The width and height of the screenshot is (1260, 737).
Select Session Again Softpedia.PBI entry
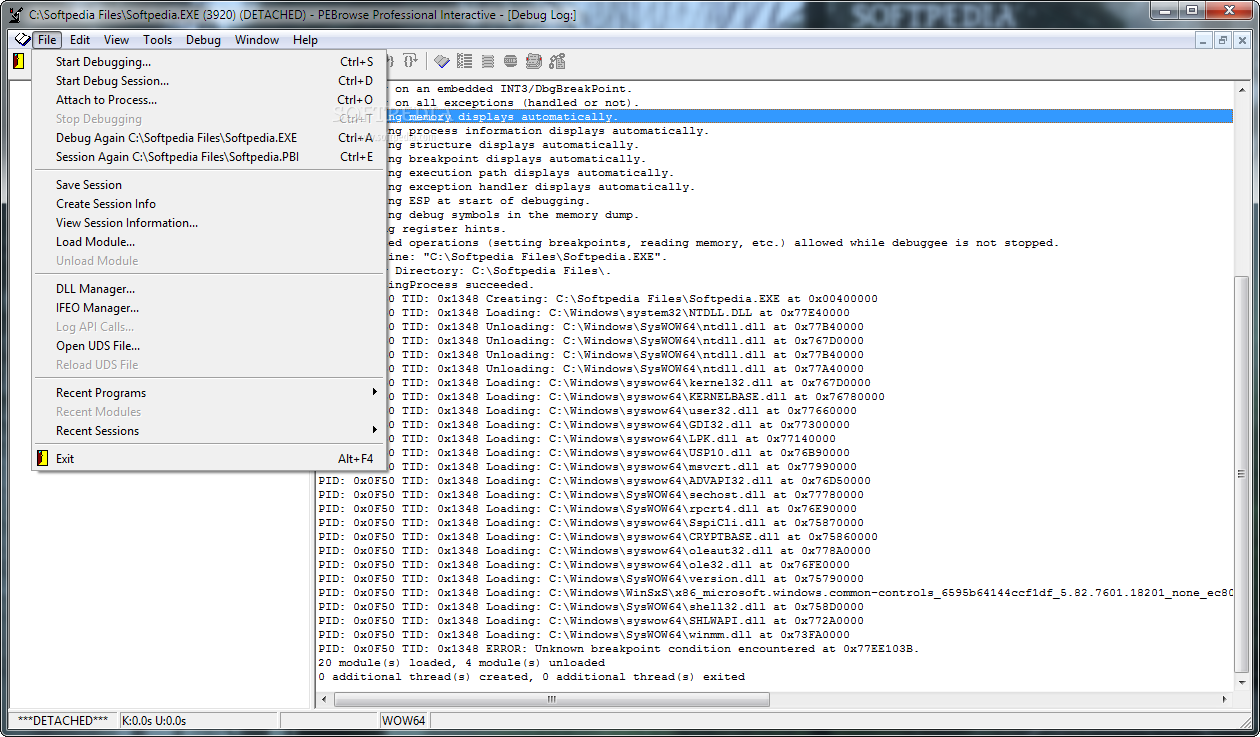[209, 157]
